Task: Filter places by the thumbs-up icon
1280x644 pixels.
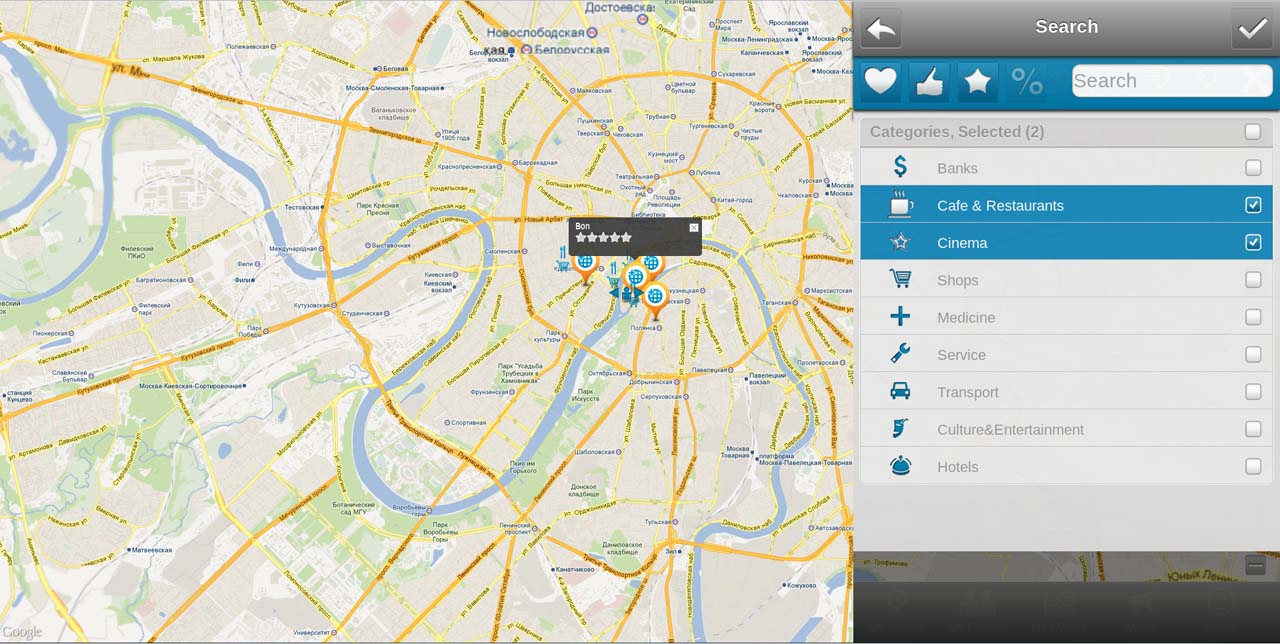Action: (930, 82)
